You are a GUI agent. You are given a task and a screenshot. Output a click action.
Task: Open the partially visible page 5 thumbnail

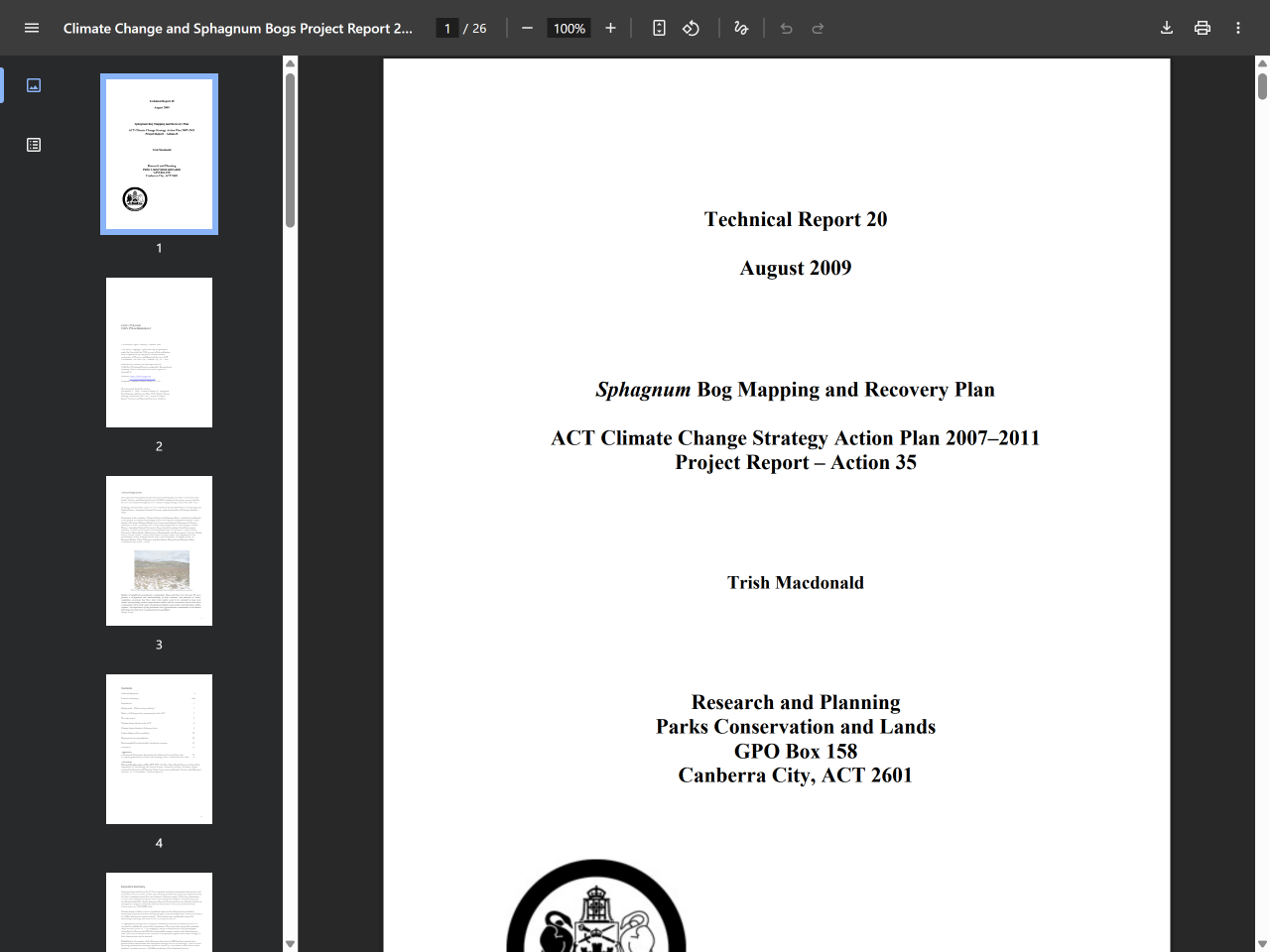(x=159, y=911)
